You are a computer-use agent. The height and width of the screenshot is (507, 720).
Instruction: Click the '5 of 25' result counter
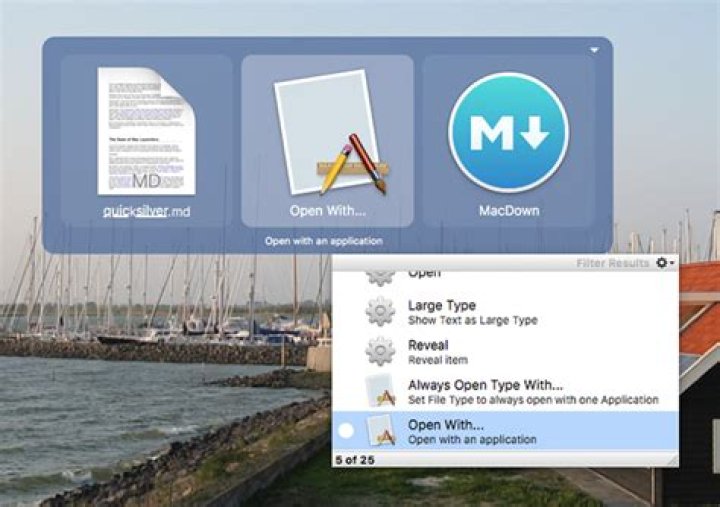(354, 460)
